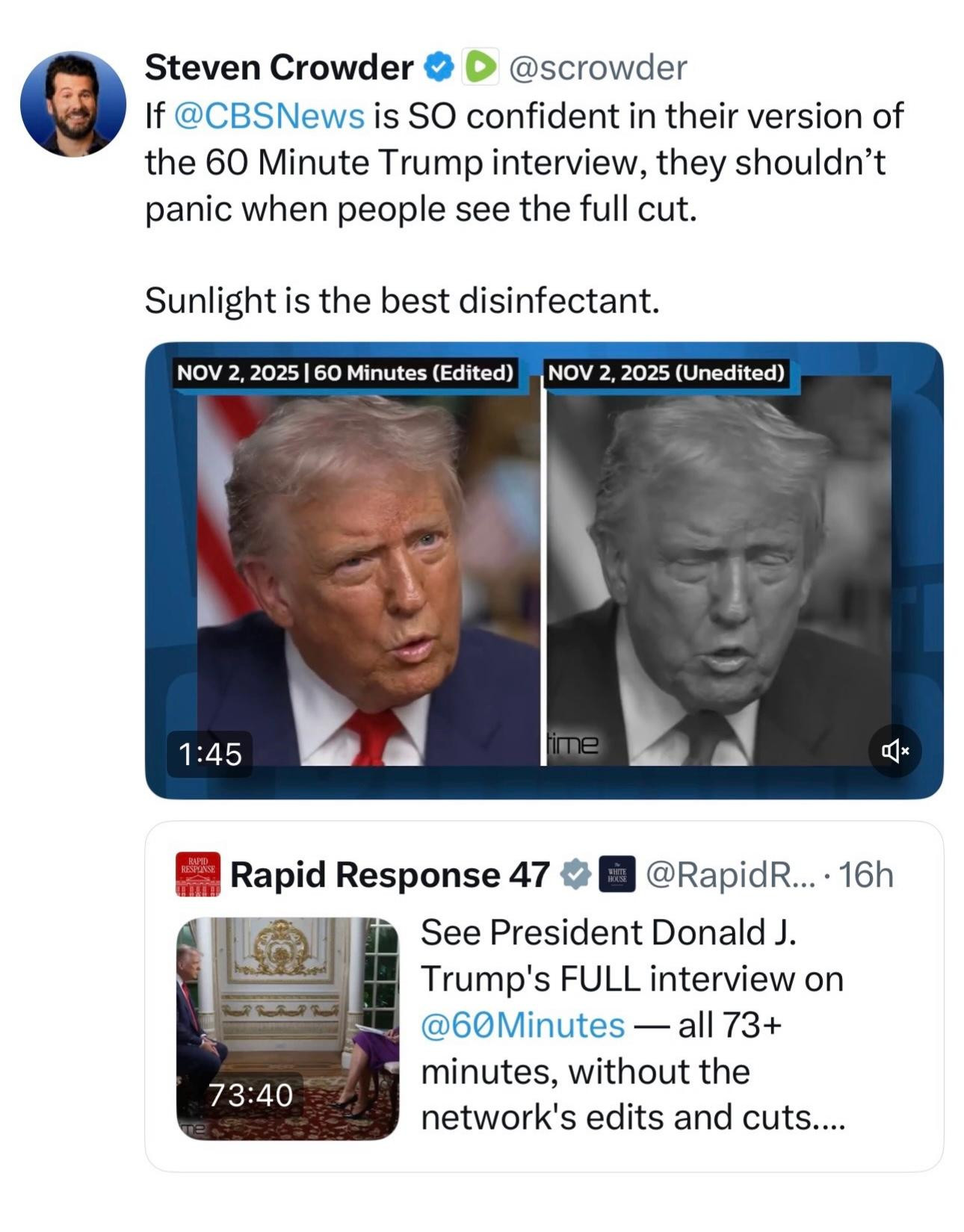This screenshot has height=1232, width=964.
Task: Unmute the video with the speaker icon
Action: click(x=895, y=750)
